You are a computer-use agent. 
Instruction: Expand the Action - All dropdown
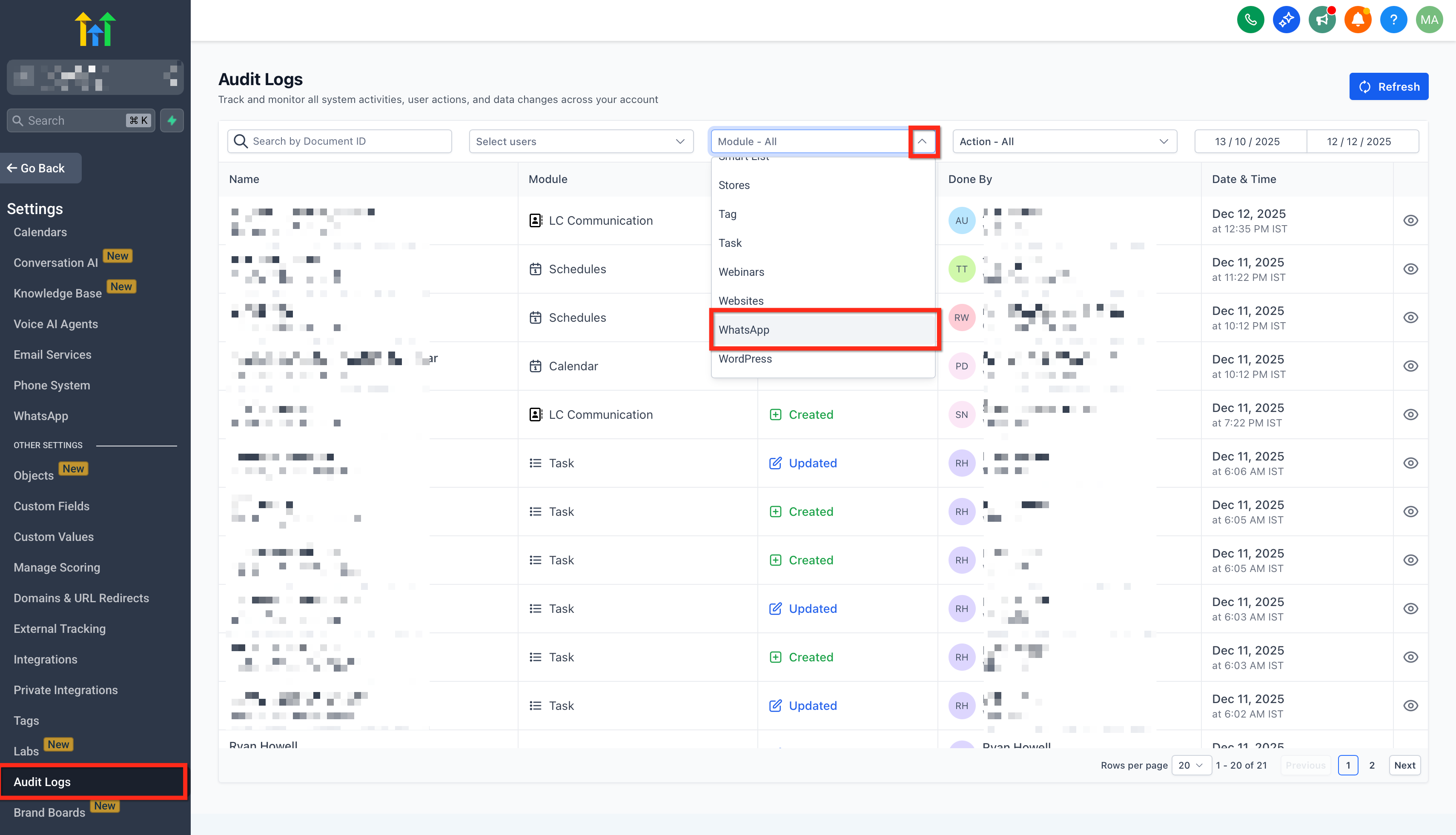pyautogui.click(x=1064, y=141)
